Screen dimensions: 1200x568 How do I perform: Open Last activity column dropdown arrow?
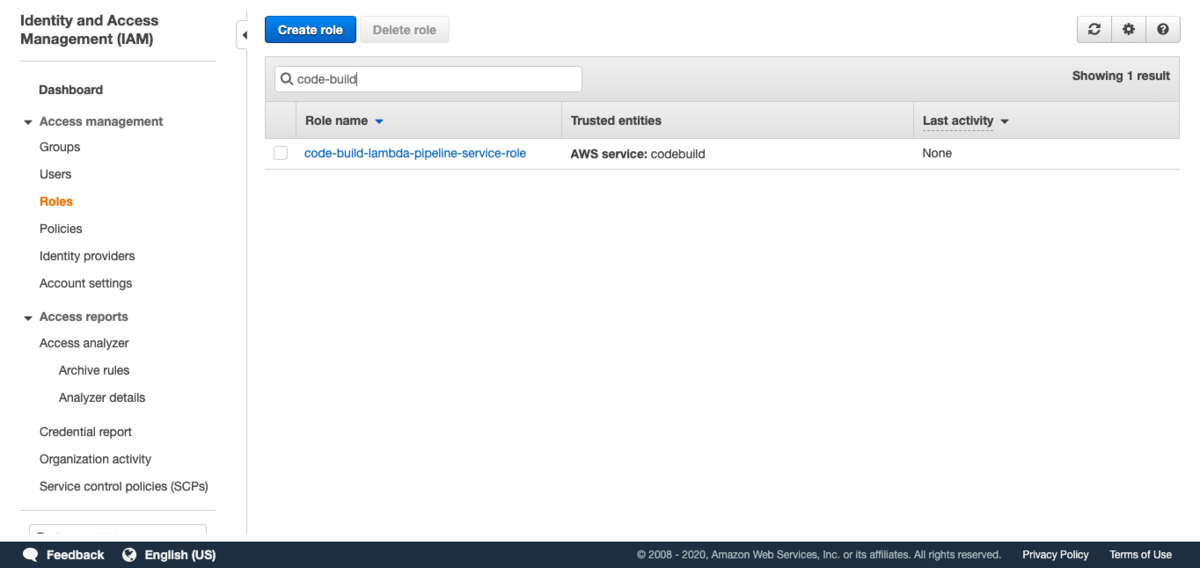[x=1004, y=121]
